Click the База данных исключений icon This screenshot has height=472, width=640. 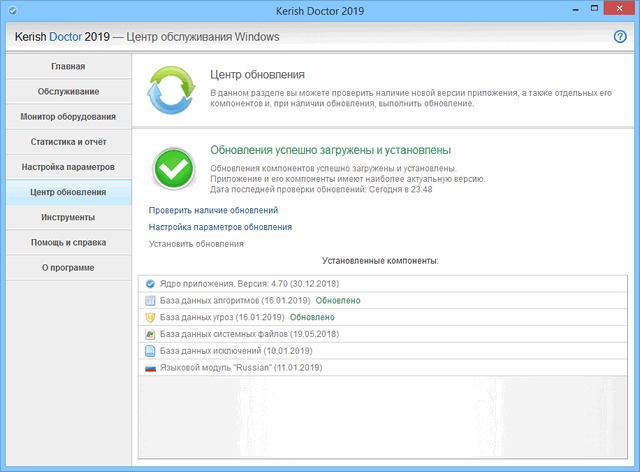click(x=150, y=351)
